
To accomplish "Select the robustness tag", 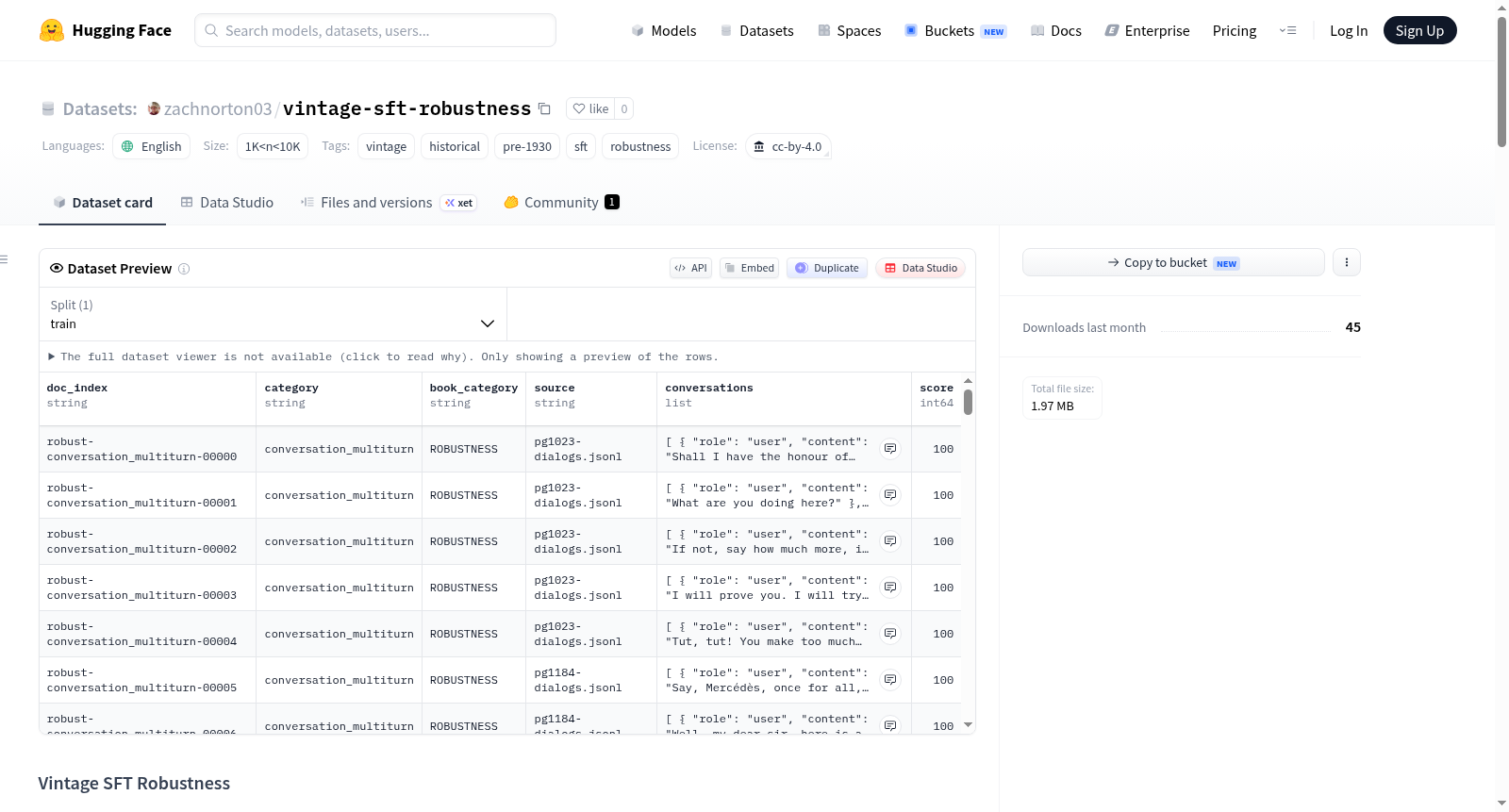I will pos(640,146).
